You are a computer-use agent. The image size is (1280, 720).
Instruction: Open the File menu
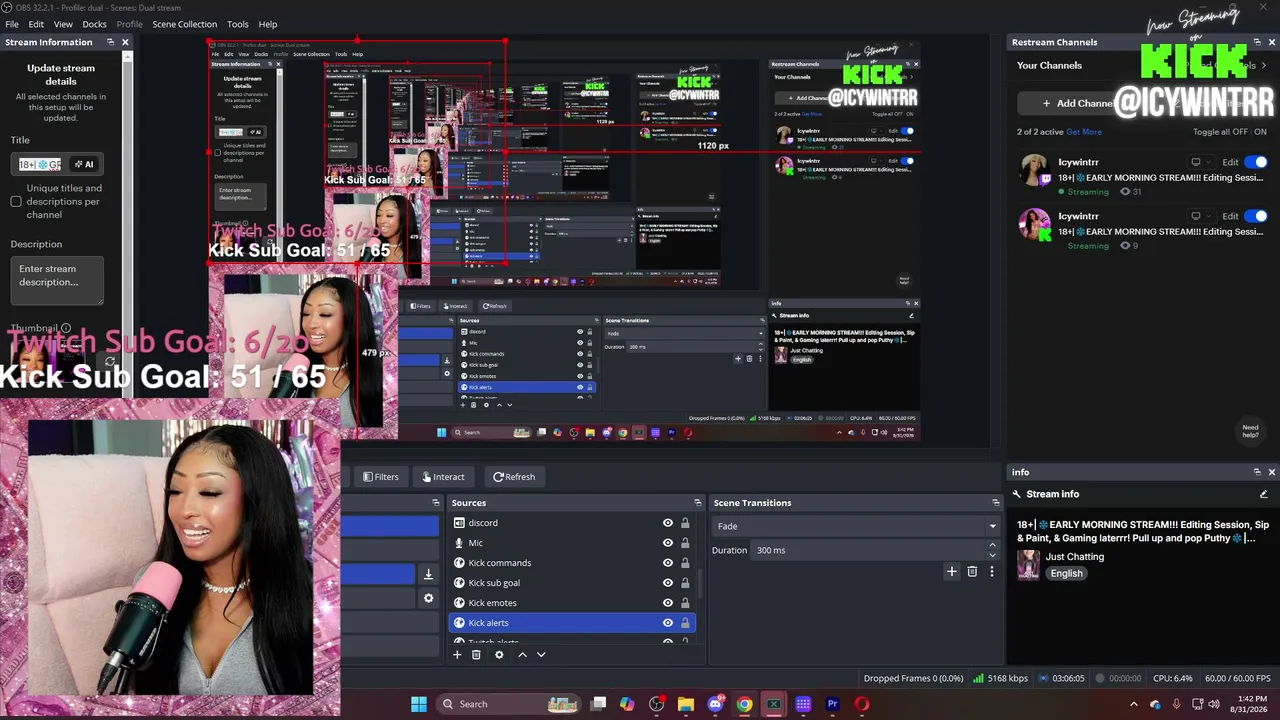[12, 24]
